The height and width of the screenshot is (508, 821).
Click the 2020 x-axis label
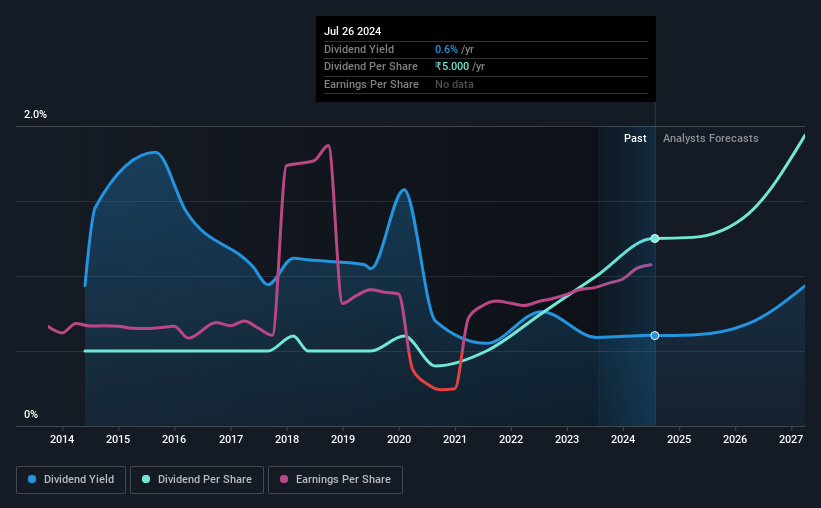pyautogui.click(x=399, y=439)
